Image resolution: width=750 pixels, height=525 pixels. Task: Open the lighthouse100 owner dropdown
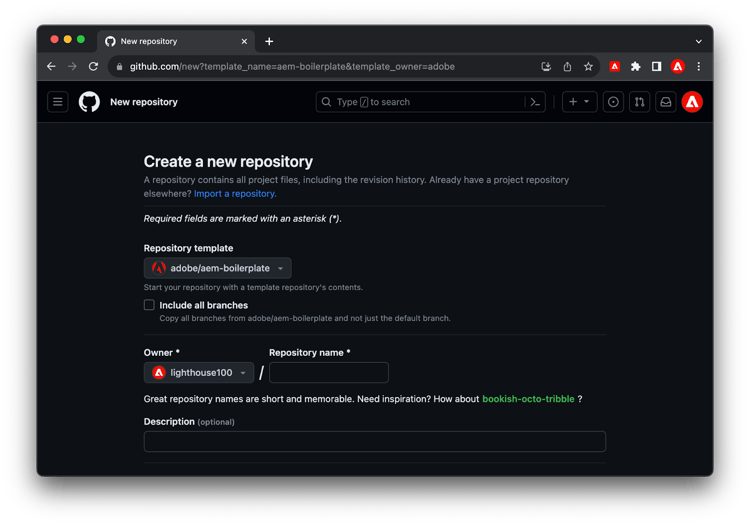(199, 372)
